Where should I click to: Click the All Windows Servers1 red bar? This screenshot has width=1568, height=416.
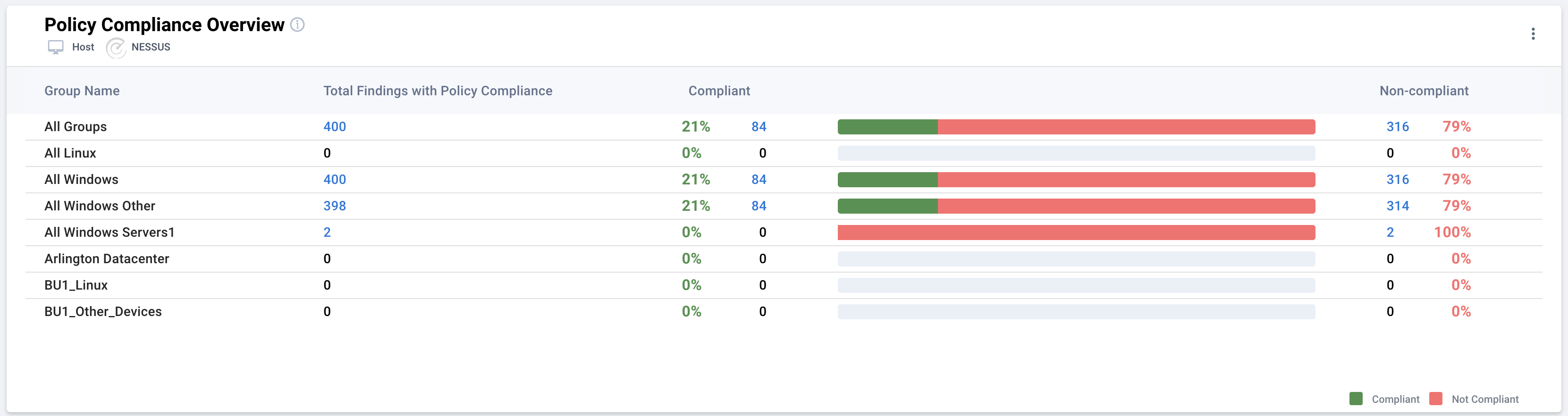pos(1076,233)
